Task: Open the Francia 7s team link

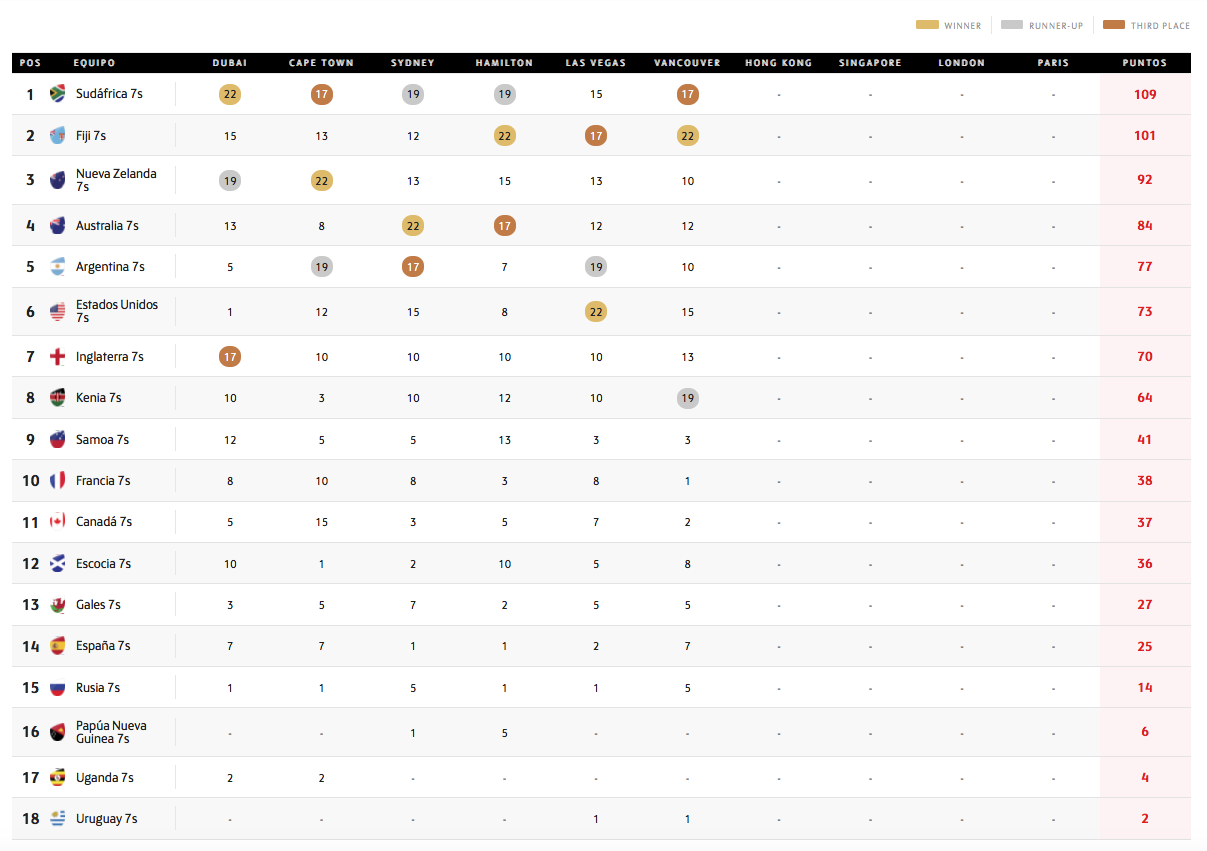Action: (103, 481)
